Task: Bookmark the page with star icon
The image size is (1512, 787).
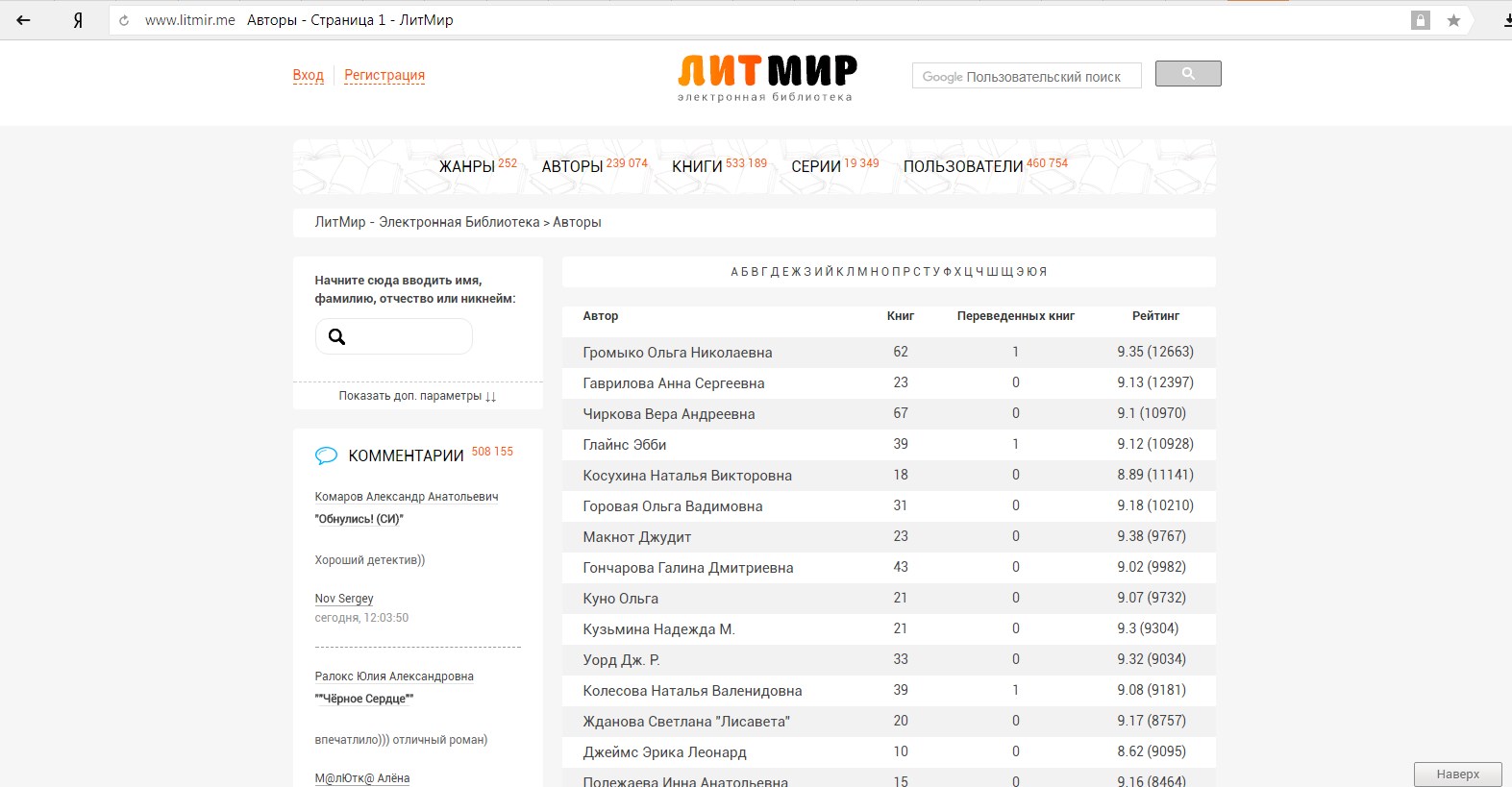Action: click(1453, 20)
